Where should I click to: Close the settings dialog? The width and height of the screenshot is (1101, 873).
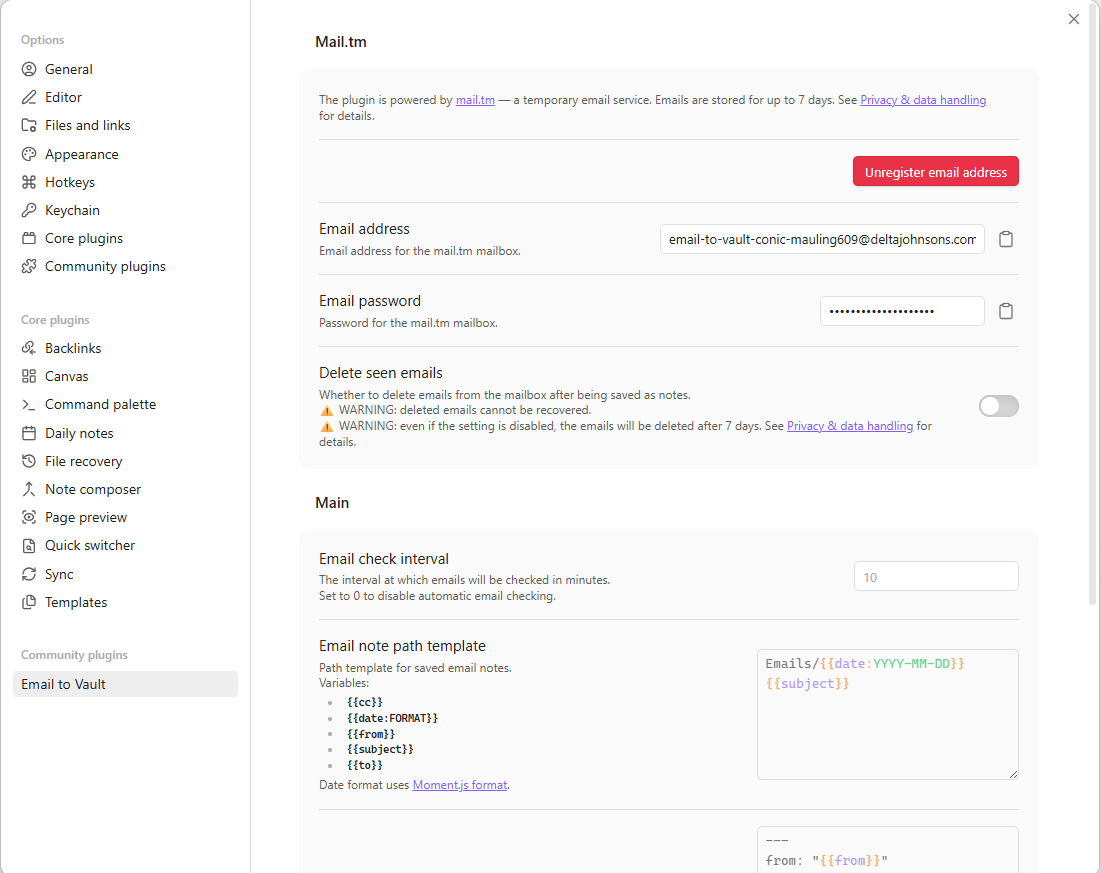pyautogui.click(x=1074, y=19)
